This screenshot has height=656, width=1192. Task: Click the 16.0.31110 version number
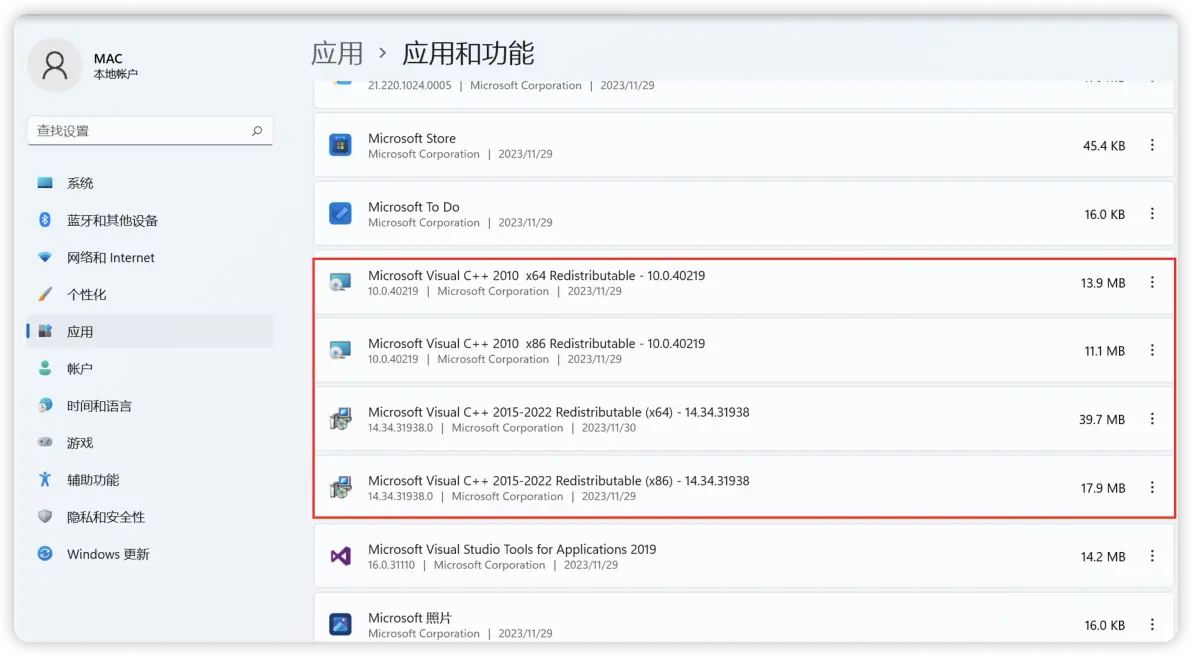coord(392,565)
